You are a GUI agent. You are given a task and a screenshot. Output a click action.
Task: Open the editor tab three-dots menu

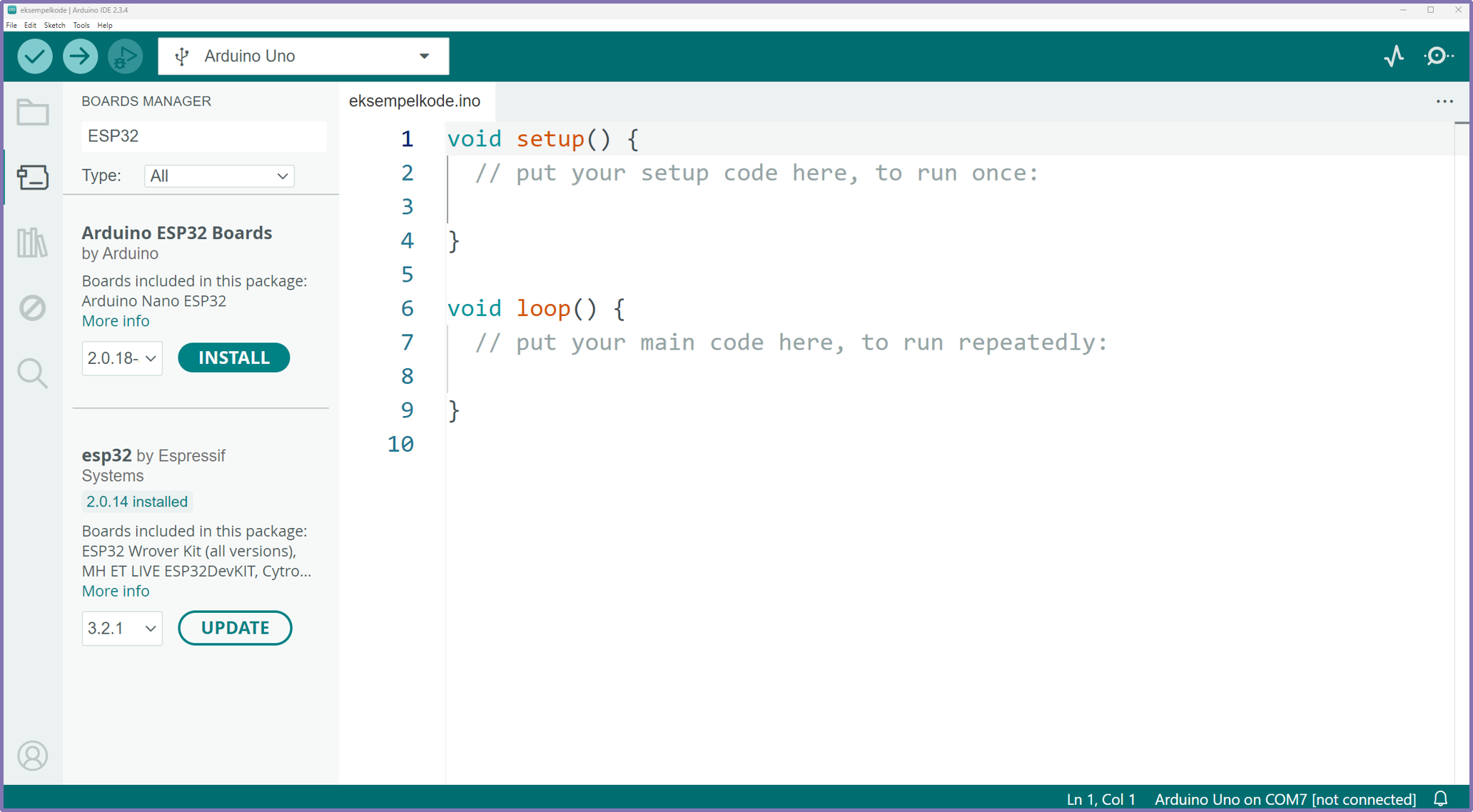tap(1444, 101)
